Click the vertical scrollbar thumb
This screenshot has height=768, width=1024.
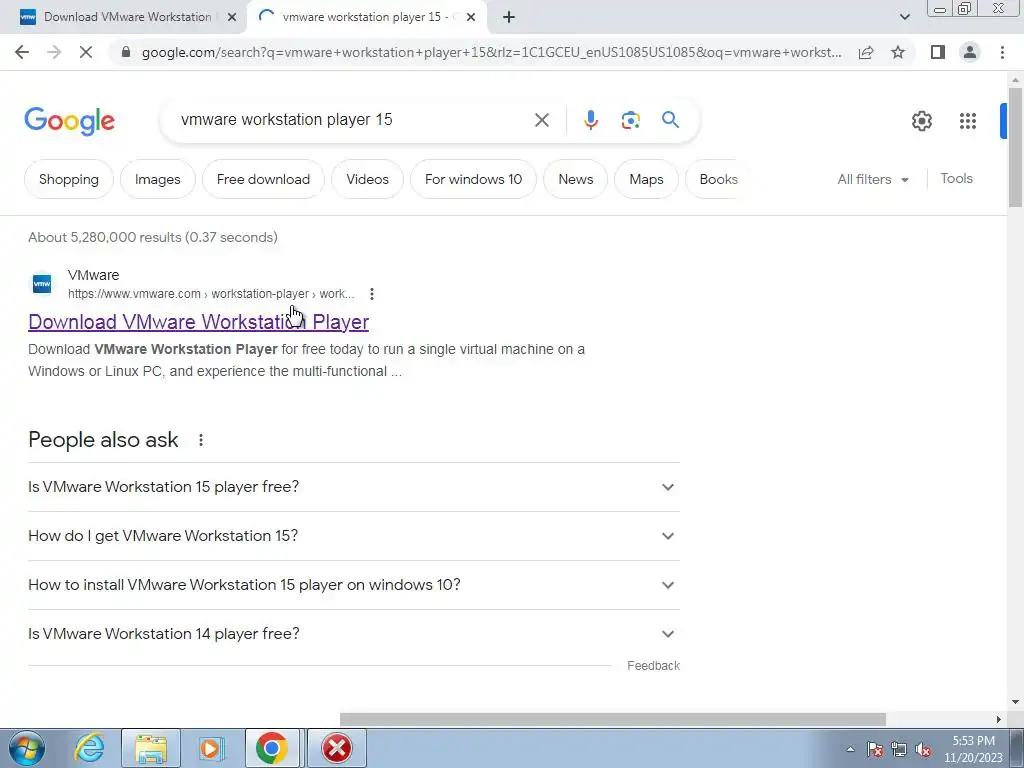[1015, 148]
